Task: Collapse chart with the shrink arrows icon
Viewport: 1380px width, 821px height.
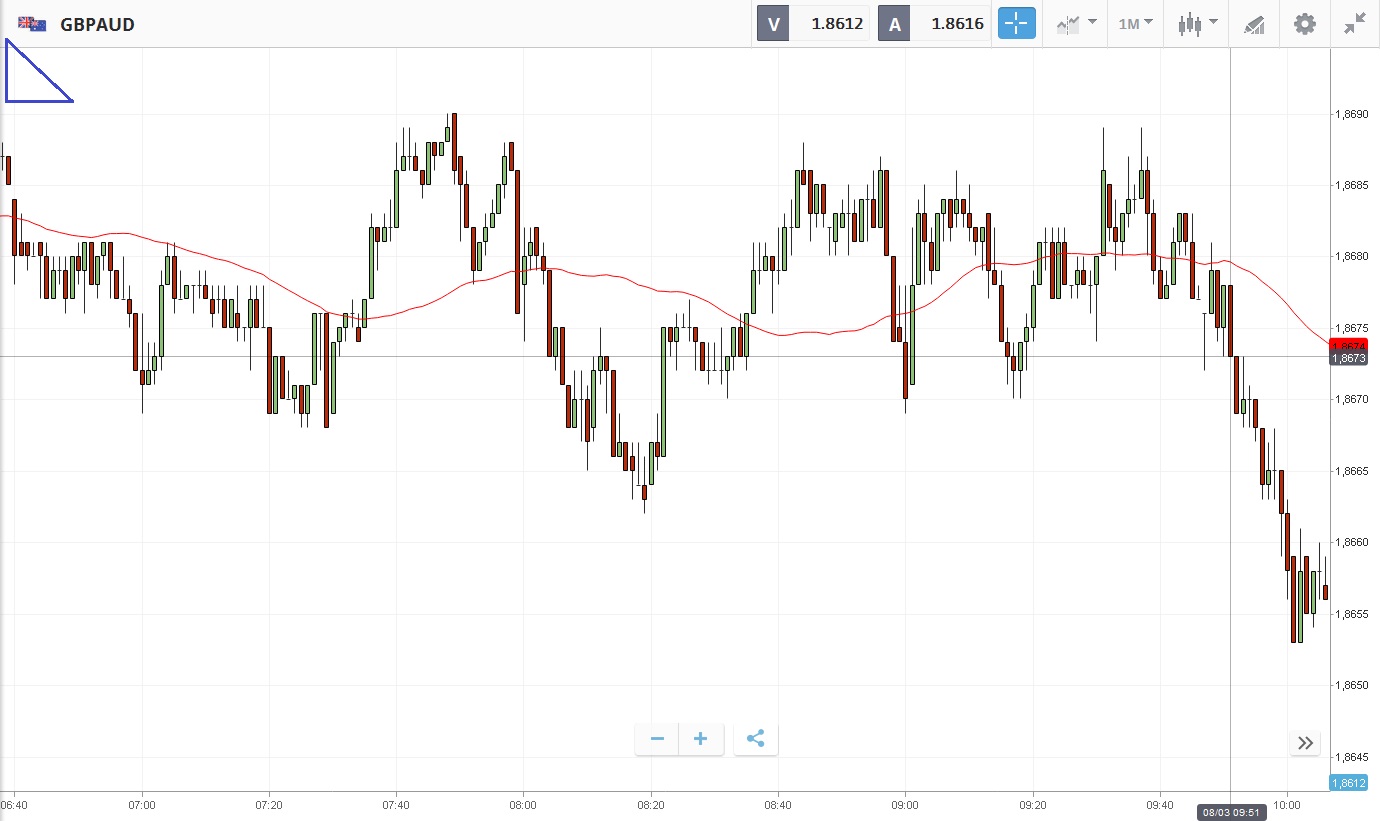Action: pyautogui.click(x=1355, y=24)
